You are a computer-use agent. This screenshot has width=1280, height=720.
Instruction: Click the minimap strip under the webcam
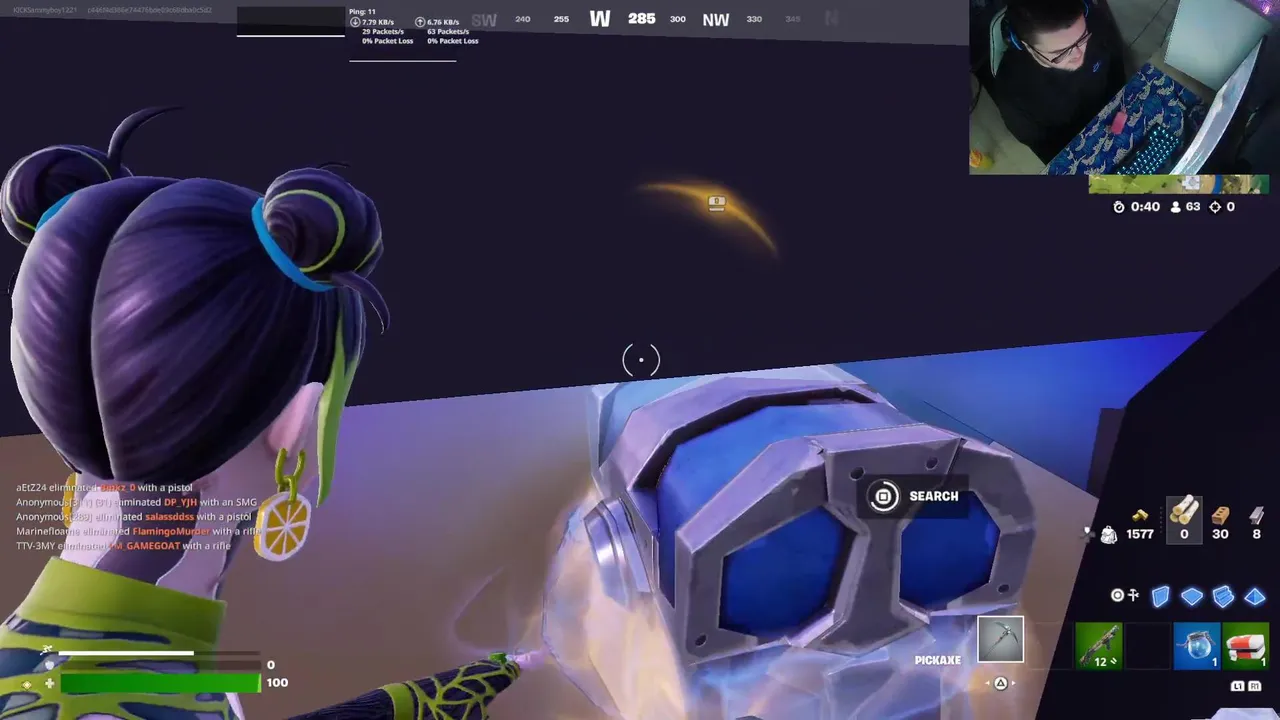click(1178, 184)
